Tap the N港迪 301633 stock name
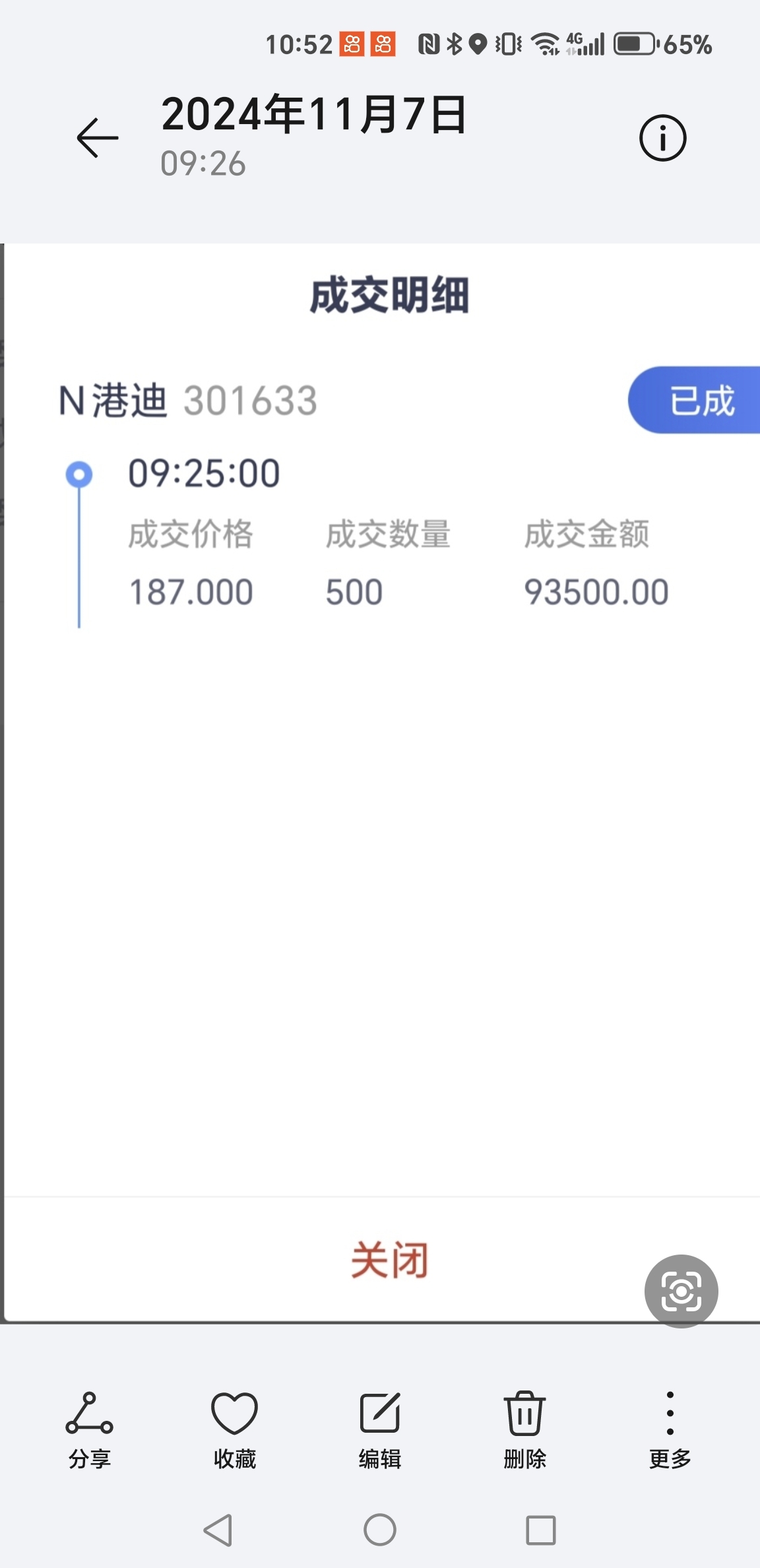The width and height of the screenshot is (760, 1568). pos(188,400)
